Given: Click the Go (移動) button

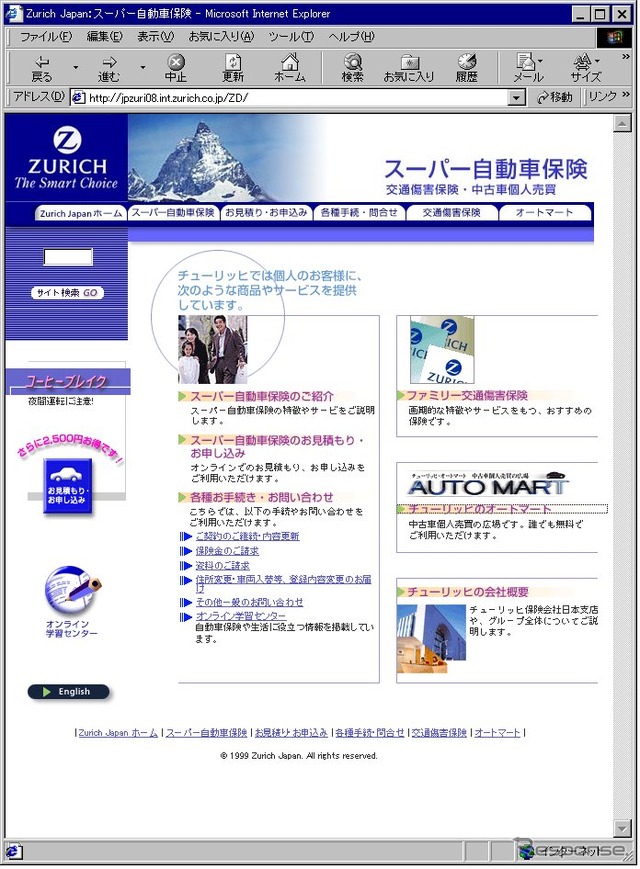Looking at the screenshot, I should point(554,98).
